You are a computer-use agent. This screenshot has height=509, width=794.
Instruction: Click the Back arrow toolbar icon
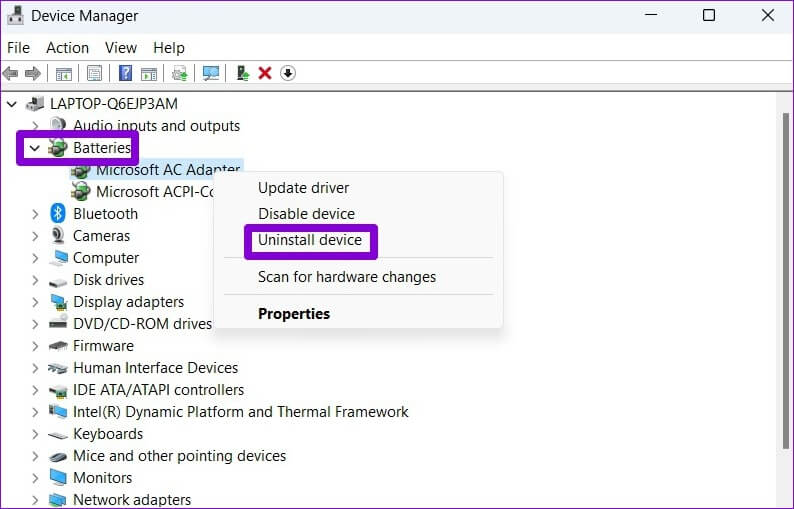11,74
